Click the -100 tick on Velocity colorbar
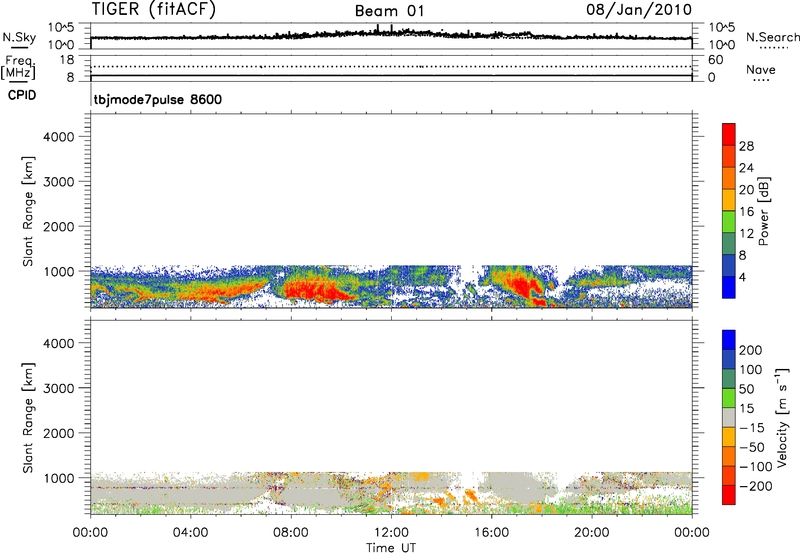Screen dimensions: 800x554 pyautogui.click(x=755, y=467)
